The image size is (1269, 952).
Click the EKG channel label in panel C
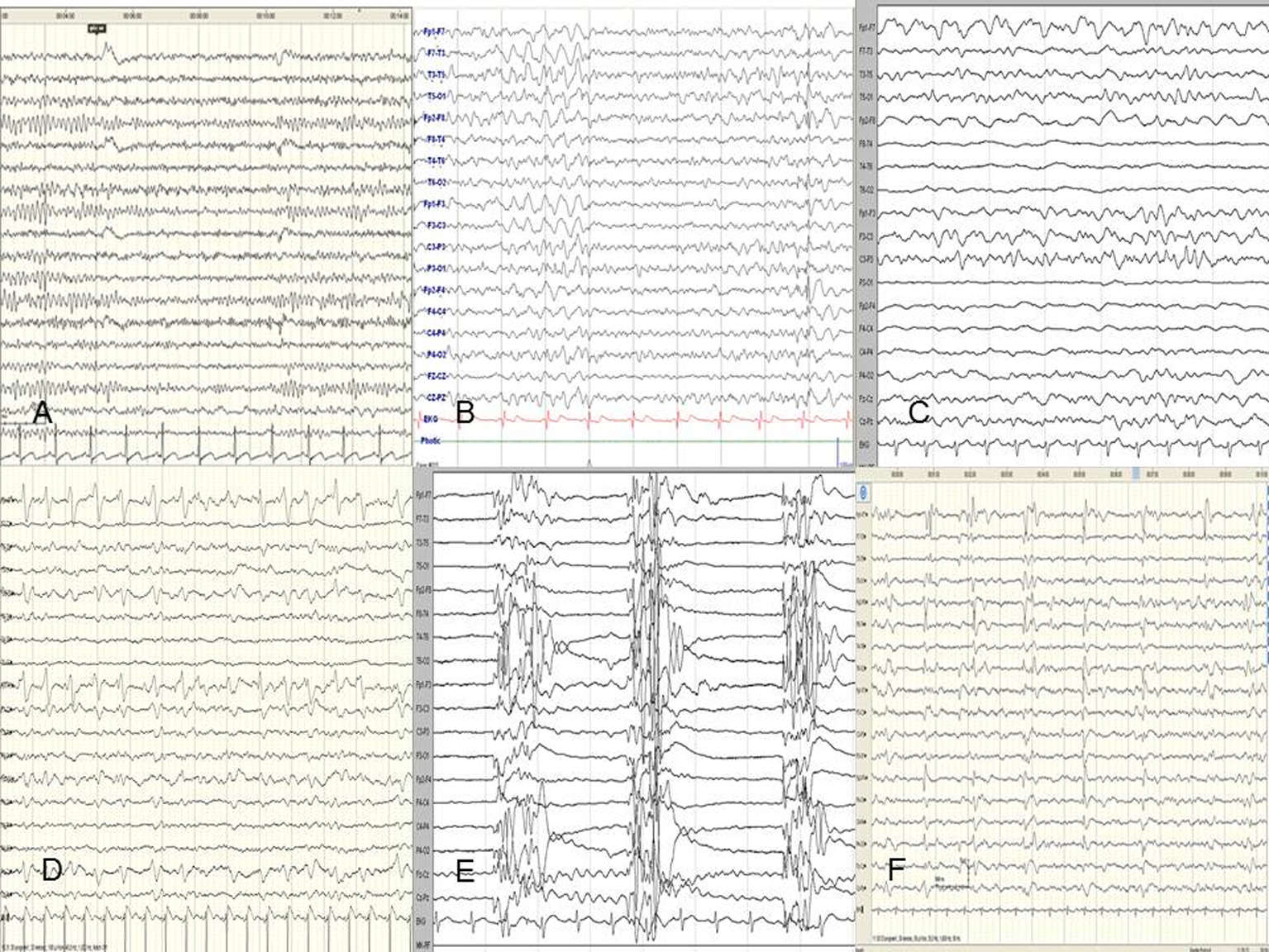click(864, 445)
